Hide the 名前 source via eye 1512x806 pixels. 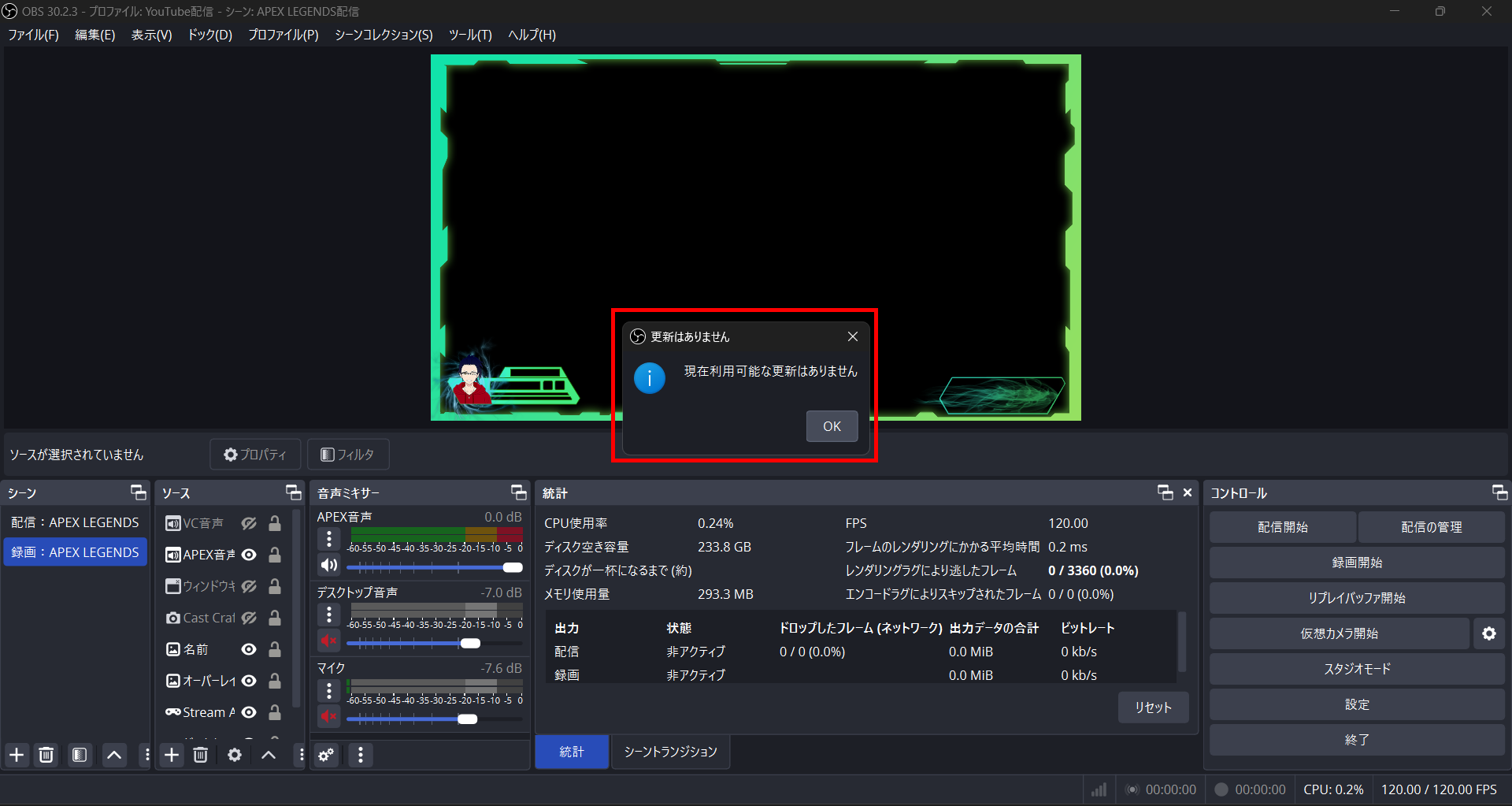point(249,649)
